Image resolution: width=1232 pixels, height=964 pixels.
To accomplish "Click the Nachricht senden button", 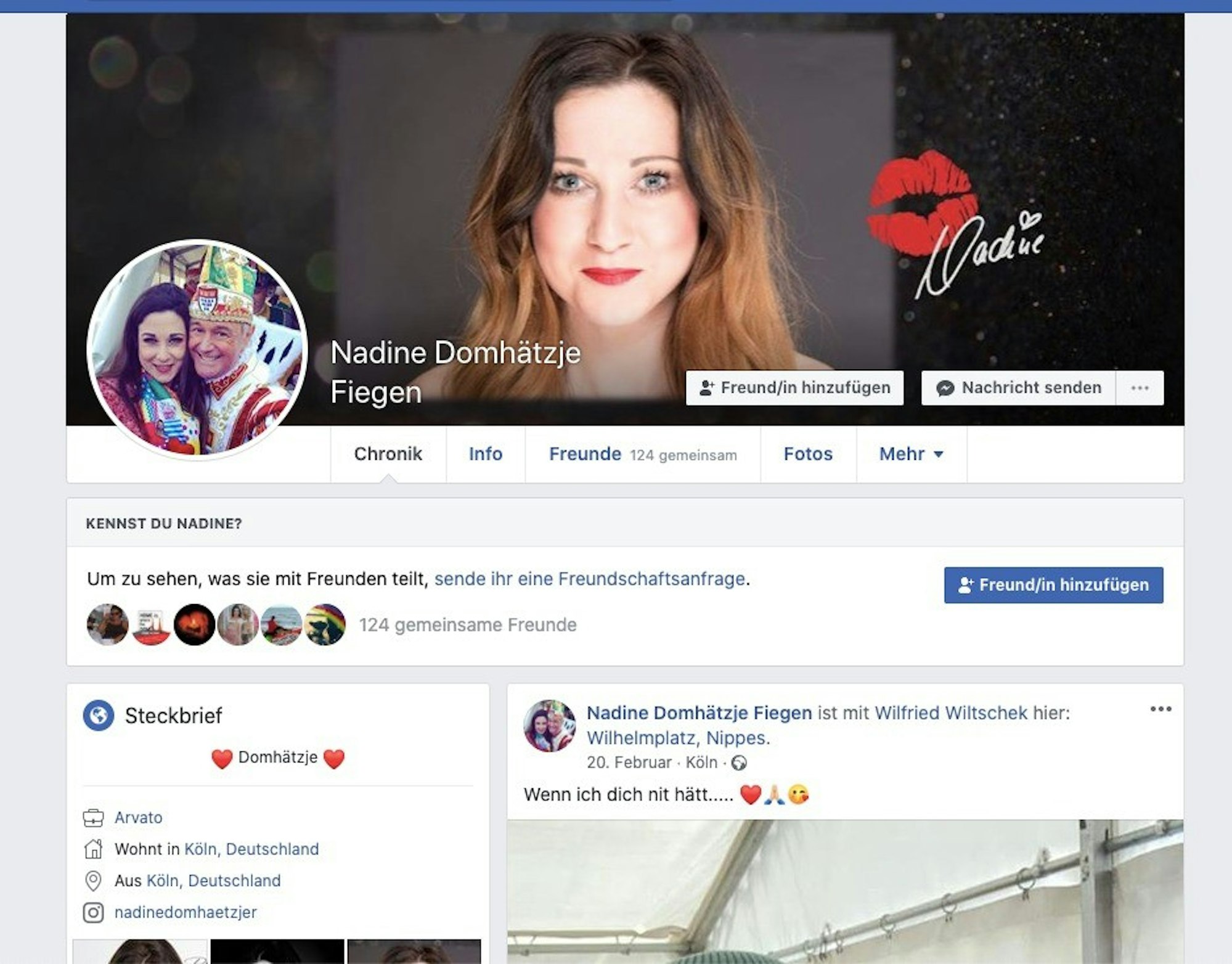I will click(1019, 388).
